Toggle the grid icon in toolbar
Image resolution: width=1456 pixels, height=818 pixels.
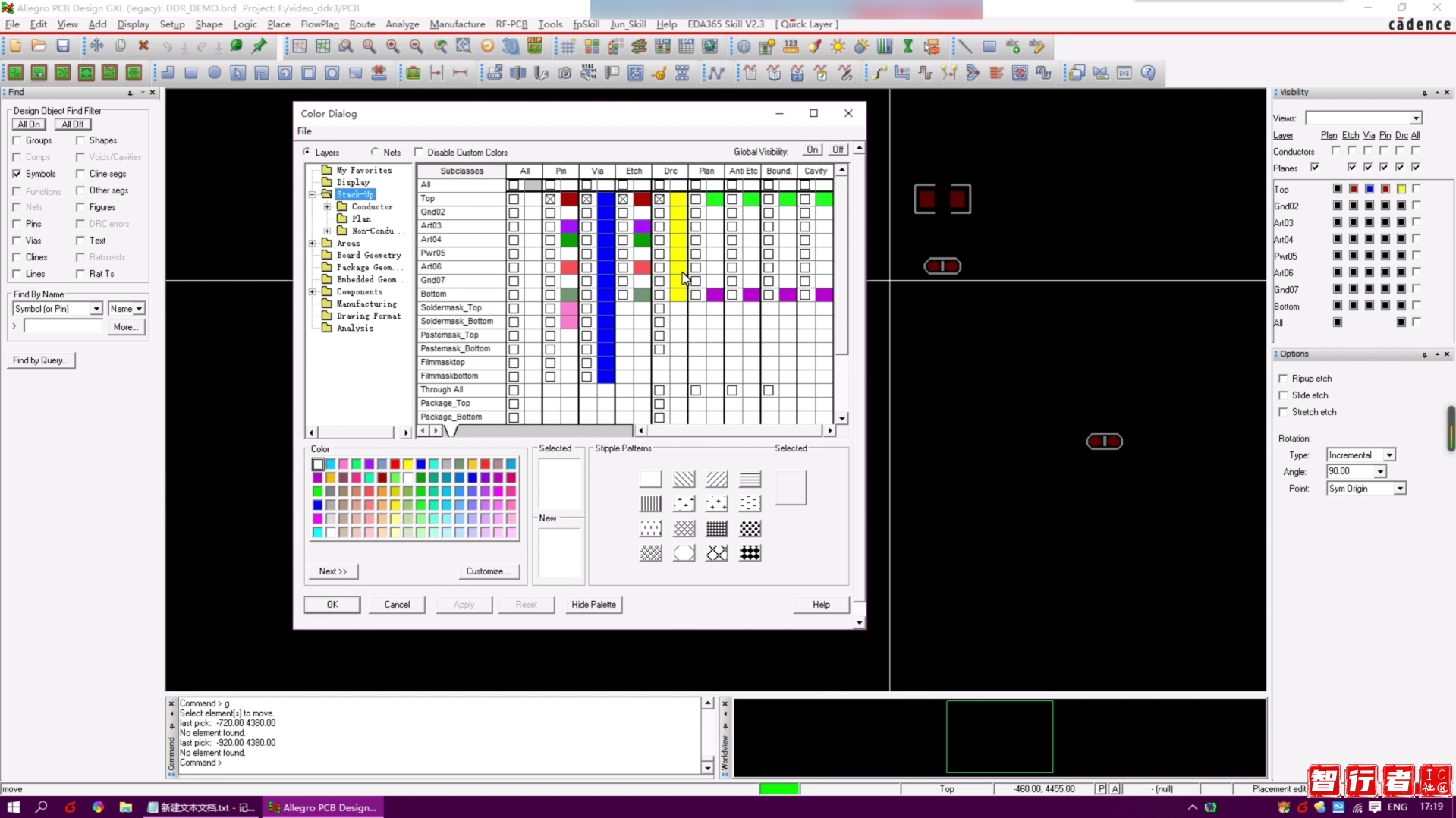(568, 46)
